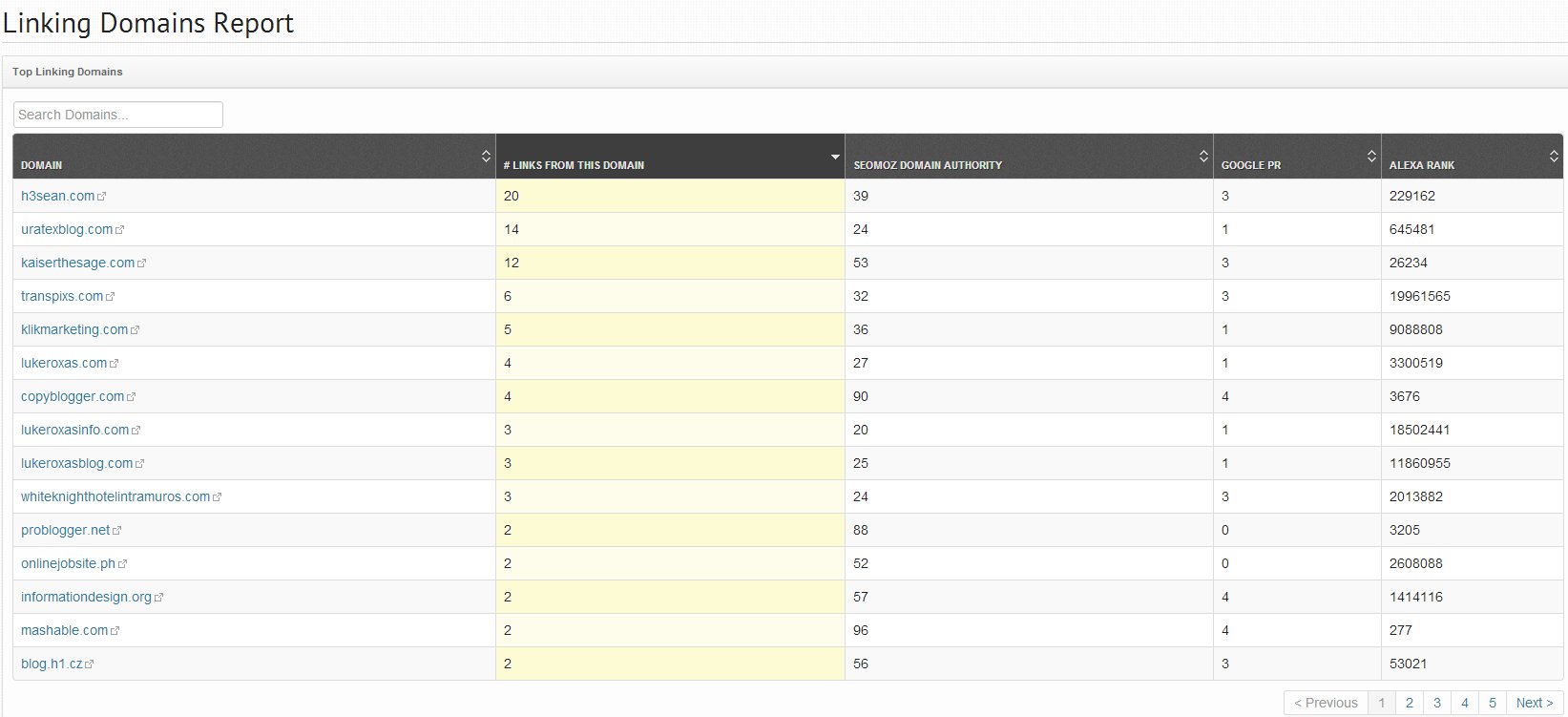Image resolution: width=1568 pixels, height=717 pixels.
Task: Sort table by Domain column arrows
Action: pos(486,157)
